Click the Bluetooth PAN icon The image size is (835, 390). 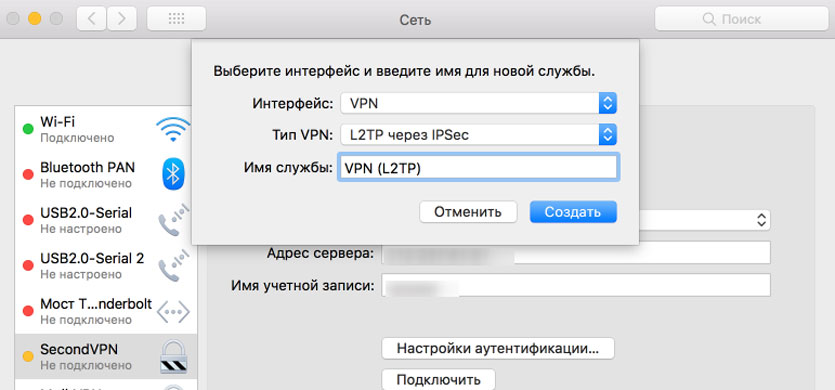173,175
